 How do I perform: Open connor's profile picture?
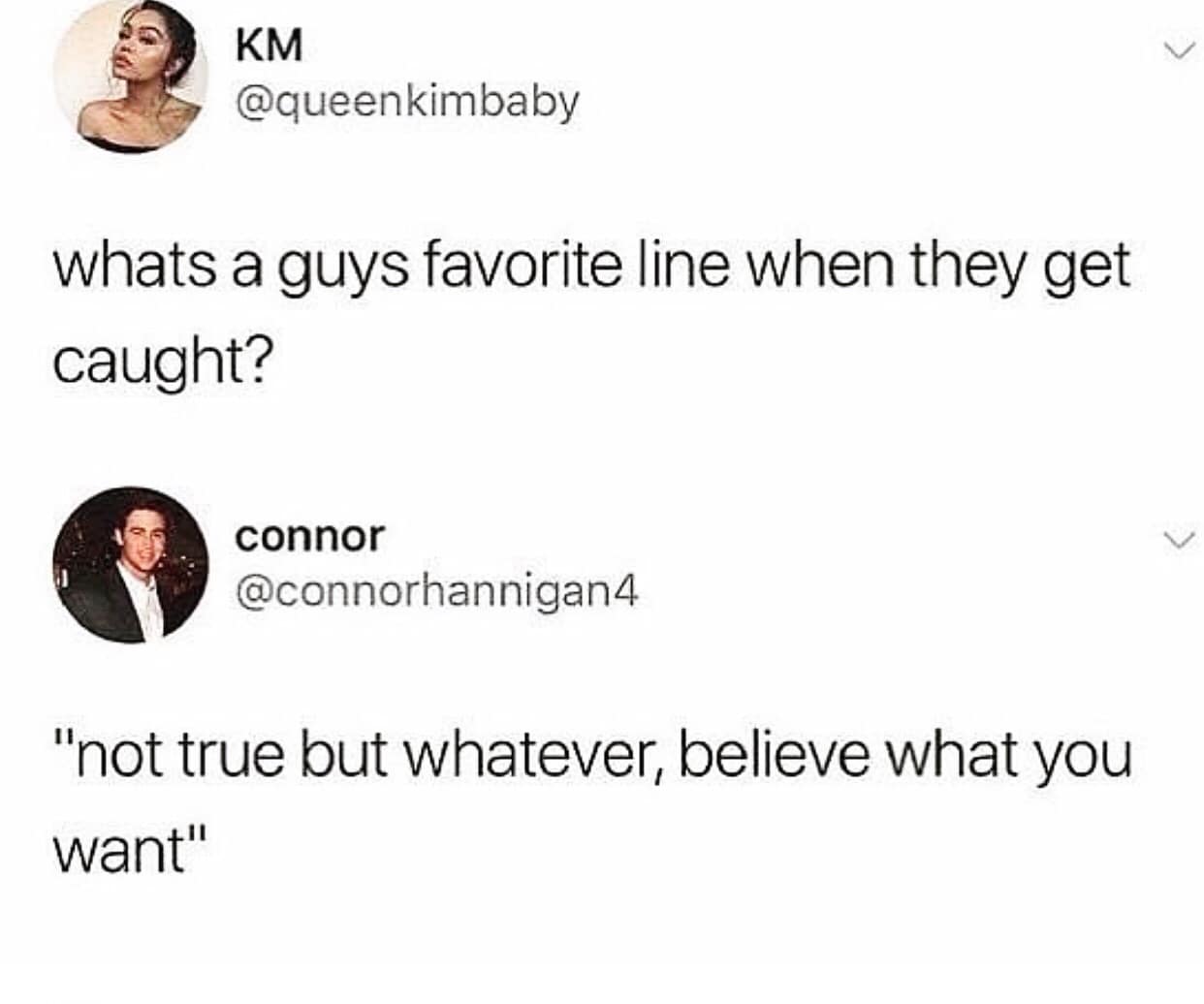point(131,565)
